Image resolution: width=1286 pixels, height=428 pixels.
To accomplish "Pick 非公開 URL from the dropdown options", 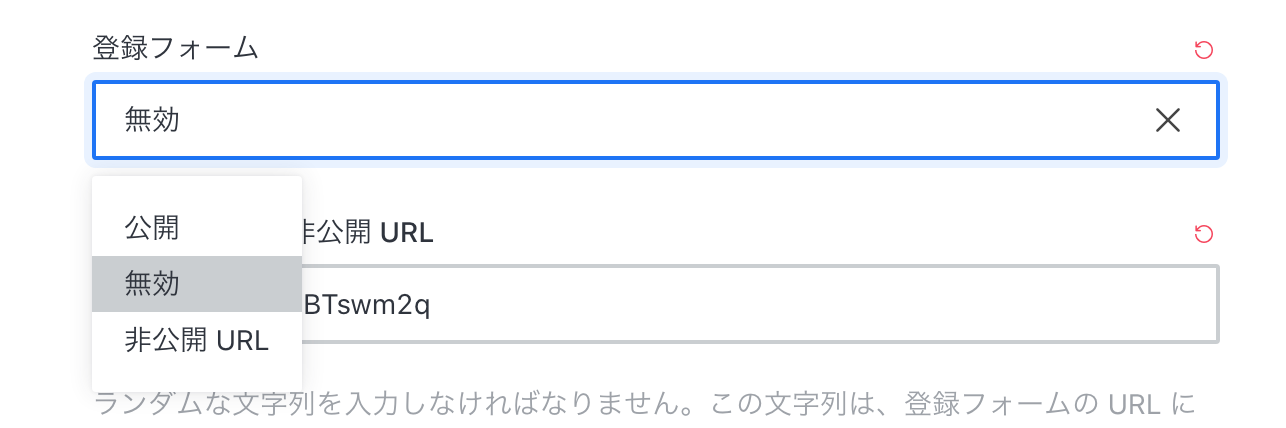I will point(197,340).
